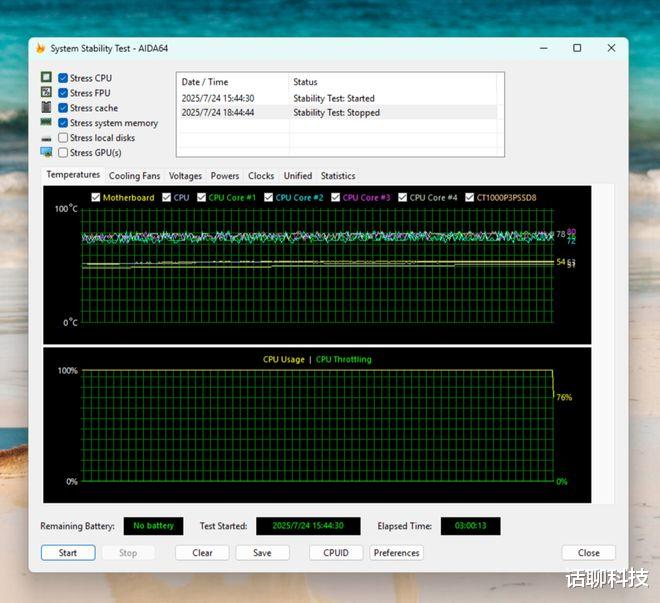Click the CPU Throttling graph legend label
The width and height of the screenshot is (660, 603).
point(343,360)
